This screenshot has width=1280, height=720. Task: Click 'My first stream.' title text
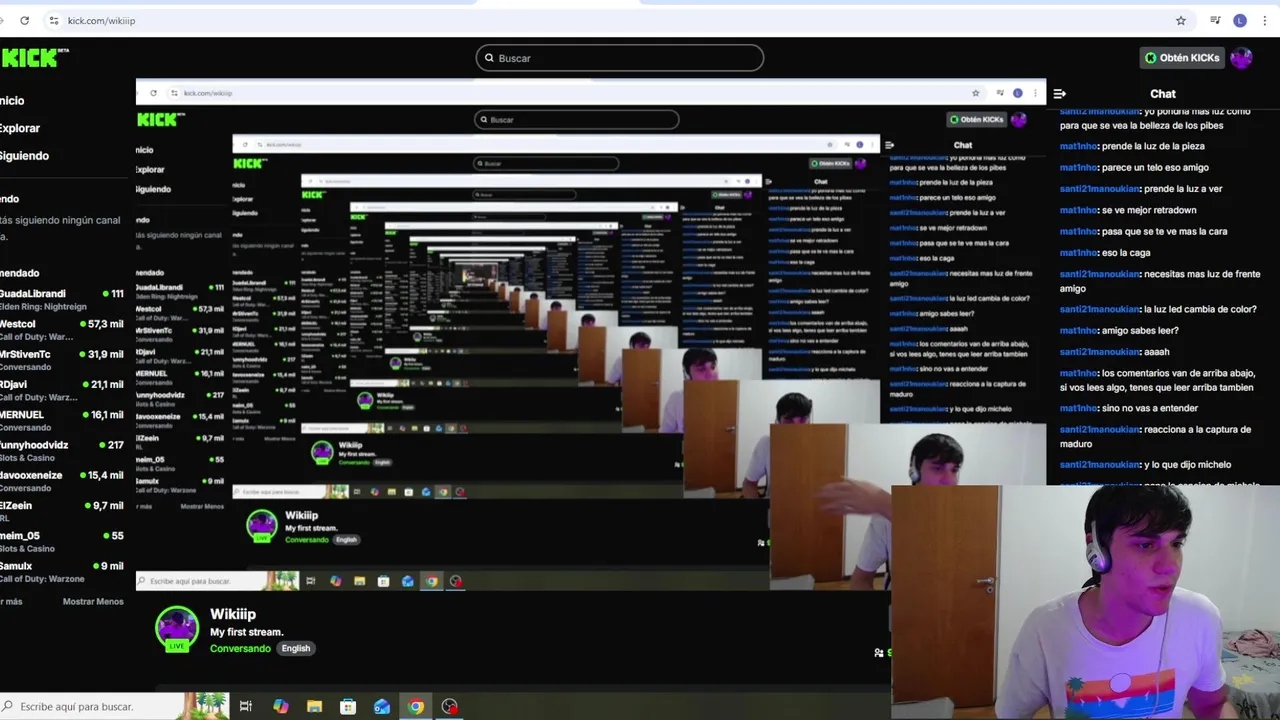click(247, 632)
